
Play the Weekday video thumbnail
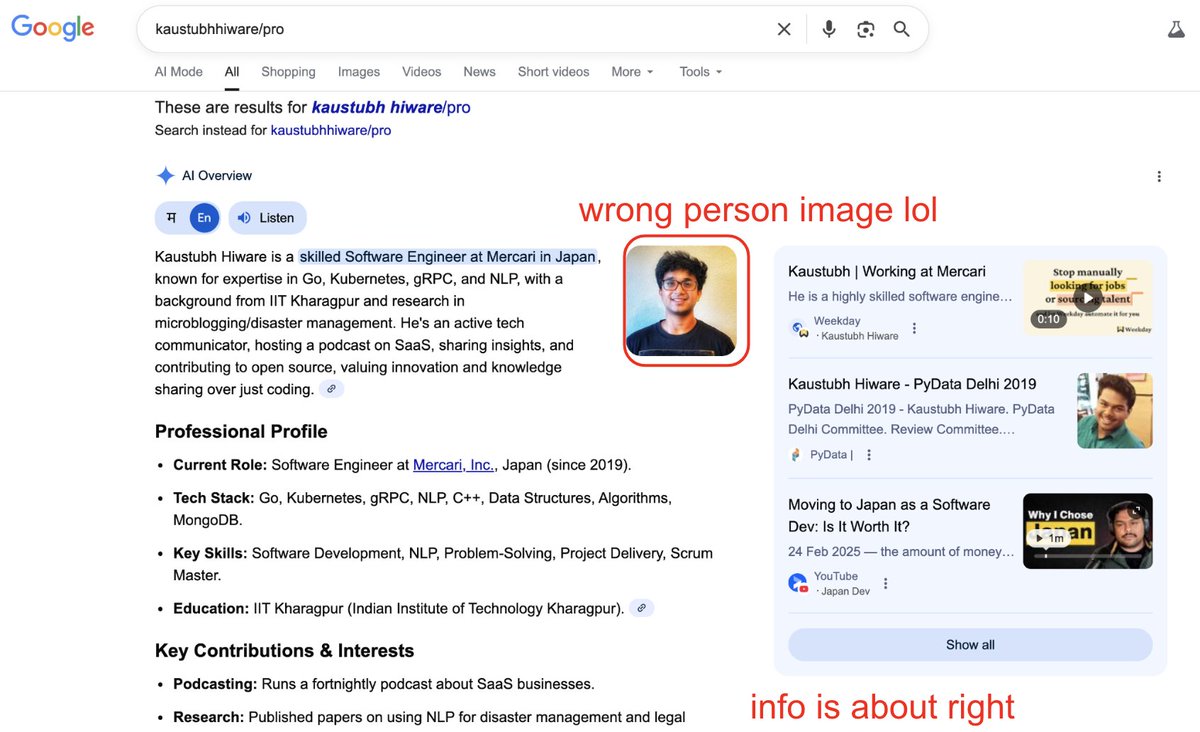pos(1087,297)
